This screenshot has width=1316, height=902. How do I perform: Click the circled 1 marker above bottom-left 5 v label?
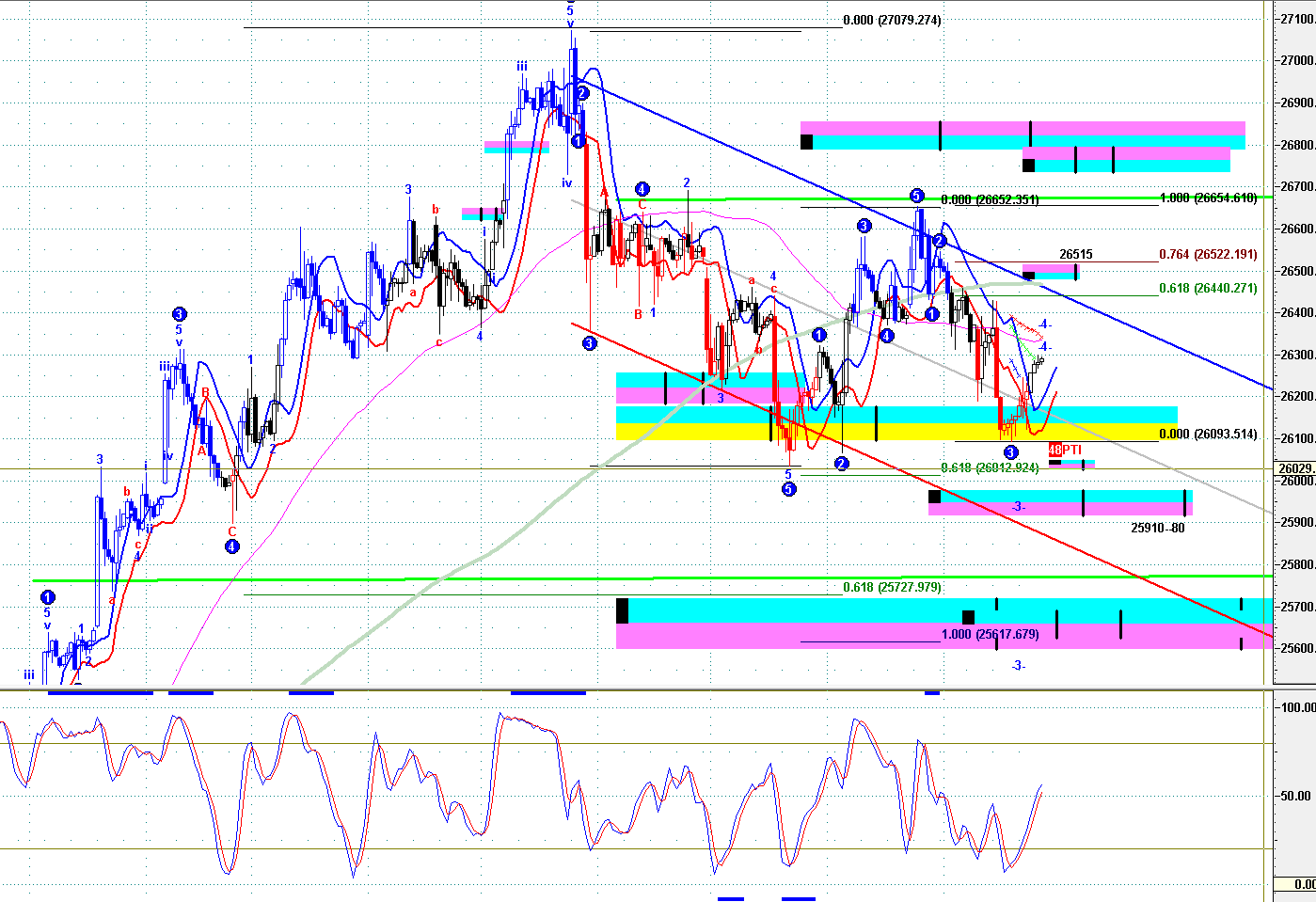click(47, 597)
